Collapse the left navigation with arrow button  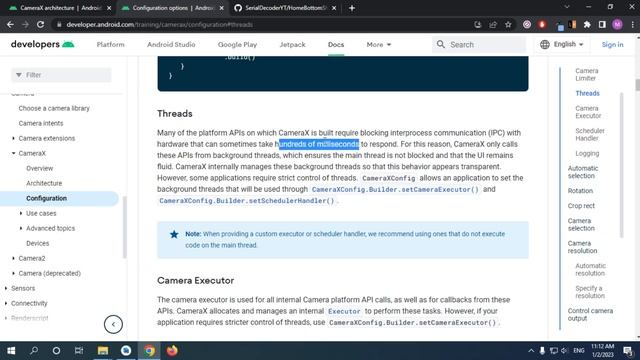pos(113,324)
